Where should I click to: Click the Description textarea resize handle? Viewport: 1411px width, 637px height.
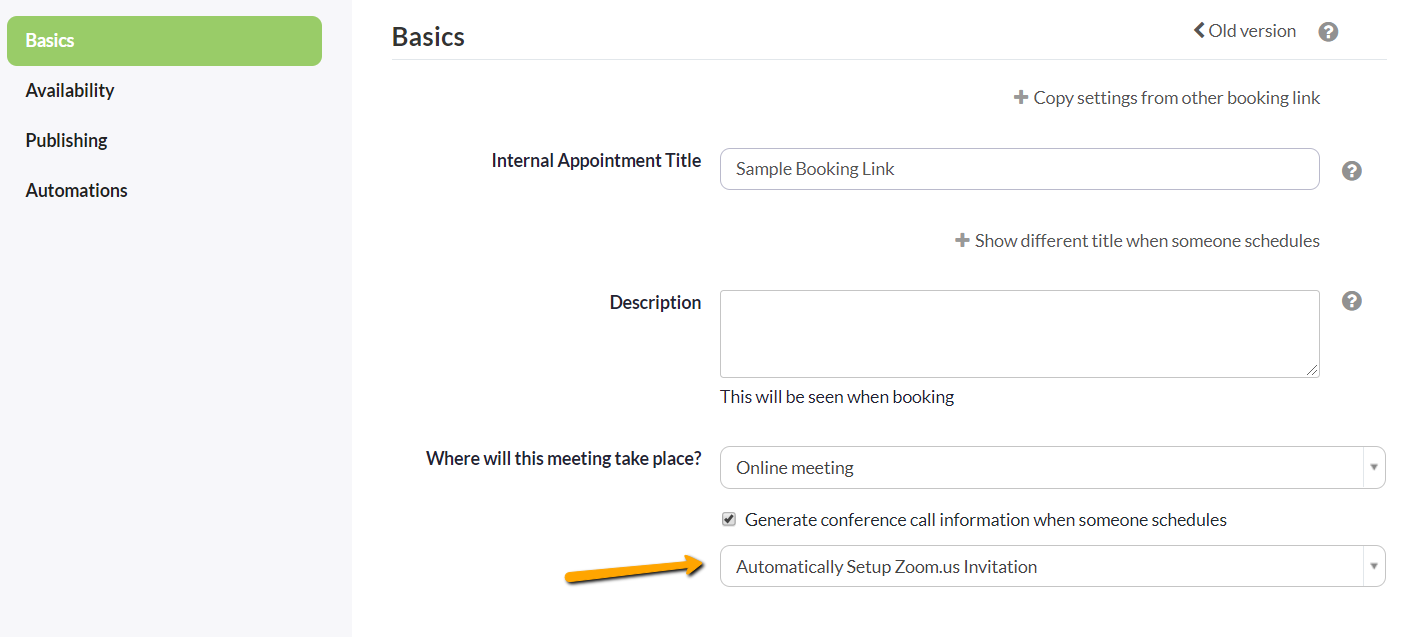click(x=1312, y=370)
